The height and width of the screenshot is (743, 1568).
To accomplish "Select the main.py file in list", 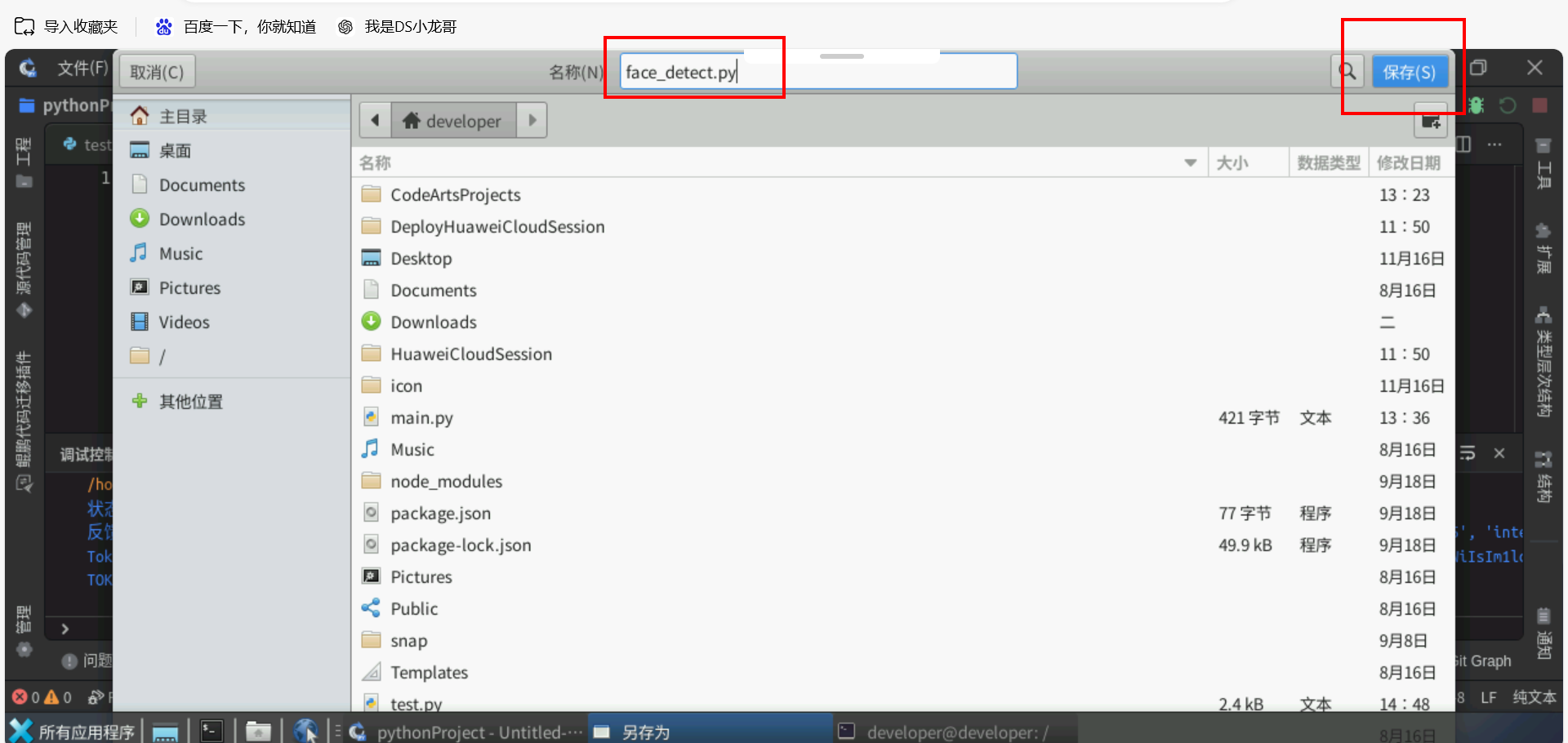I will coord(421,418).
